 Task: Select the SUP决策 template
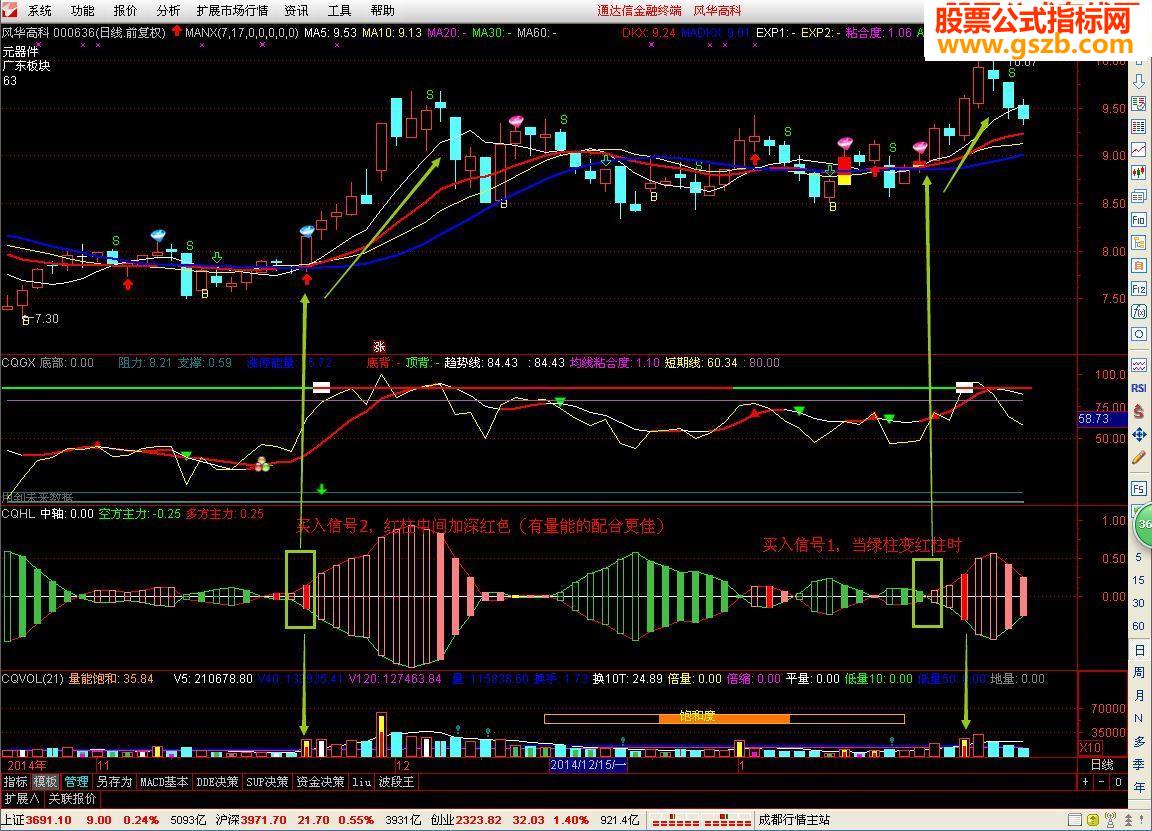point(267,782)
